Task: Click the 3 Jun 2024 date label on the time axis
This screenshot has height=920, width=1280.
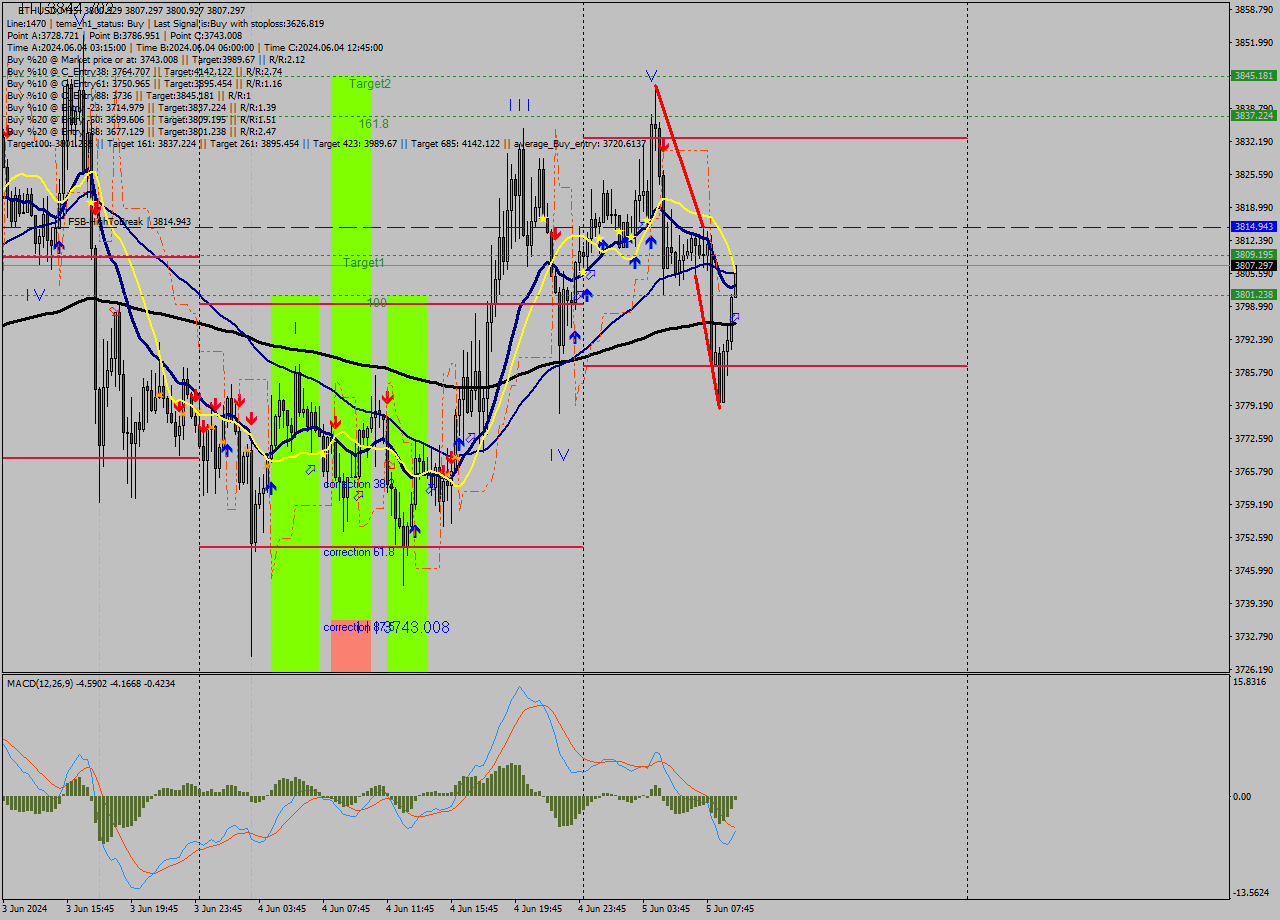Action: pos(26,909)
